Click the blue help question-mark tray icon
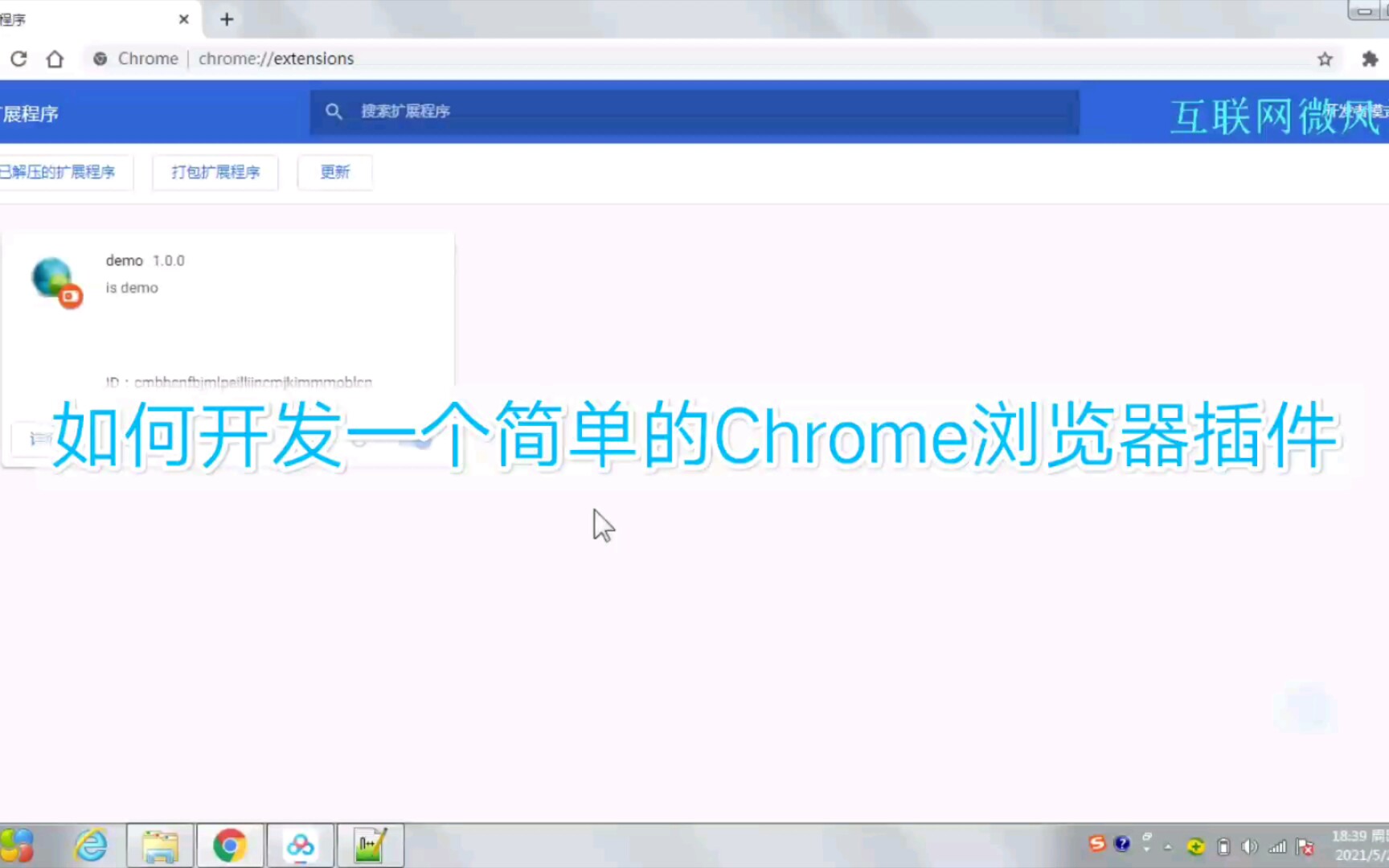Viewport: 1389px width, 868px height. pyautogui.click(x=1122, y=843)
